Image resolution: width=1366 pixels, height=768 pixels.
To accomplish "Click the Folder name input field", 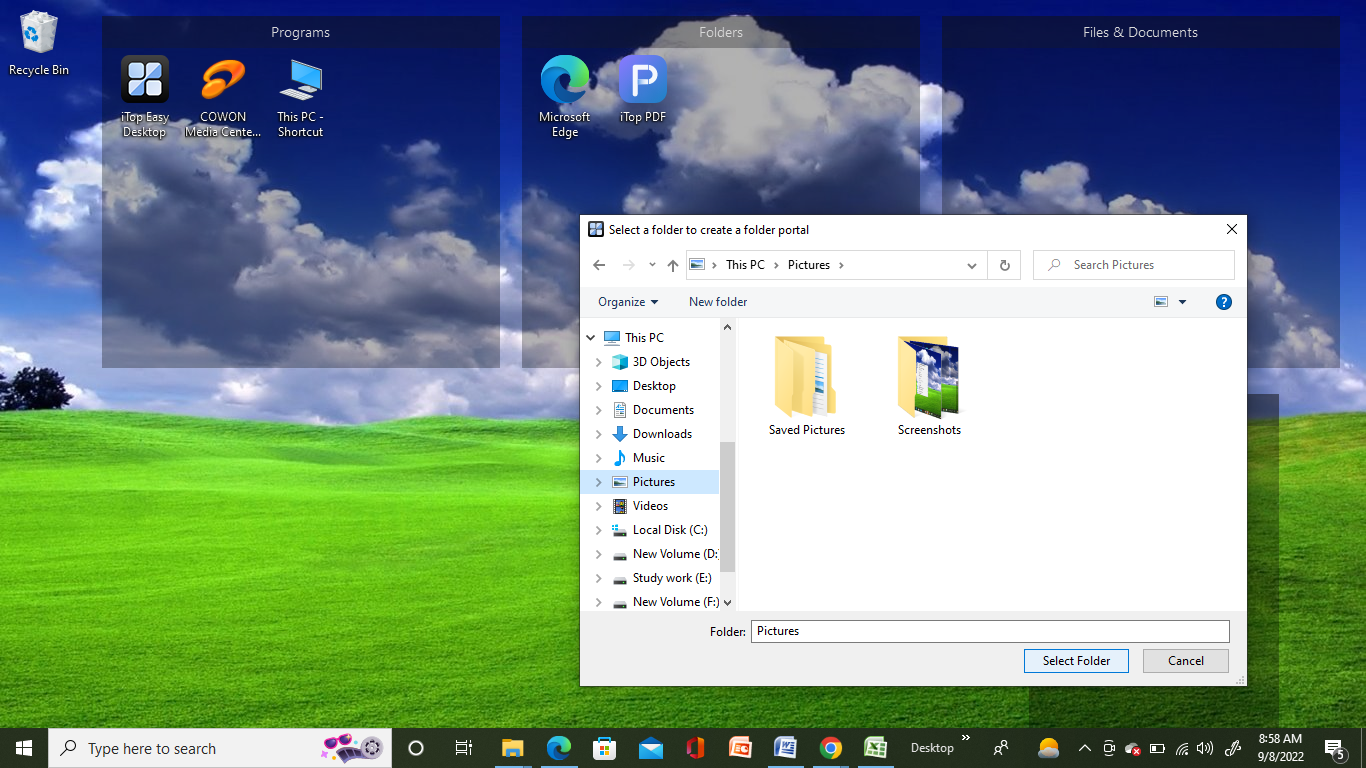I will 990,631.
